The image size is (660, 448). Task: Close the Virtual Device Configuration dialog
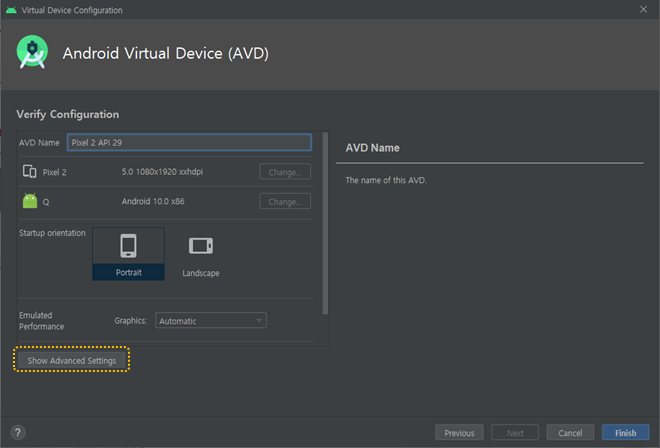point(643,9)
